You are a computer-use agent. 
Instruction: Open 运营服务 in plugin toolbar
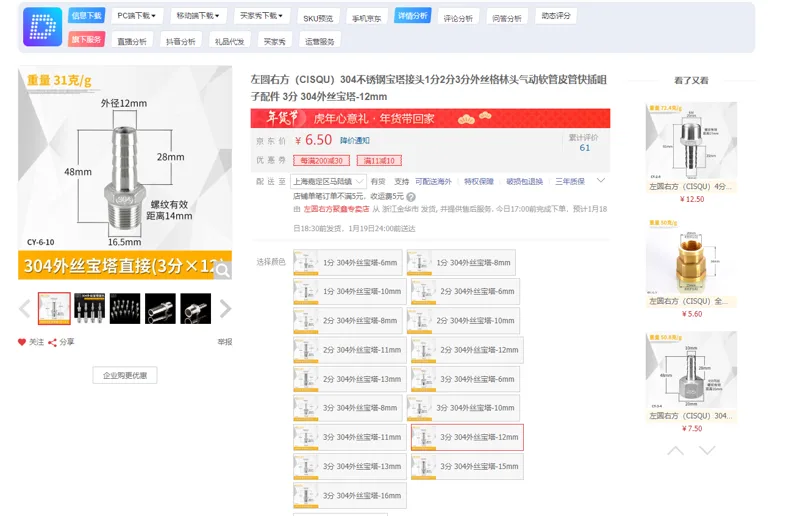(x=320, y=41)
